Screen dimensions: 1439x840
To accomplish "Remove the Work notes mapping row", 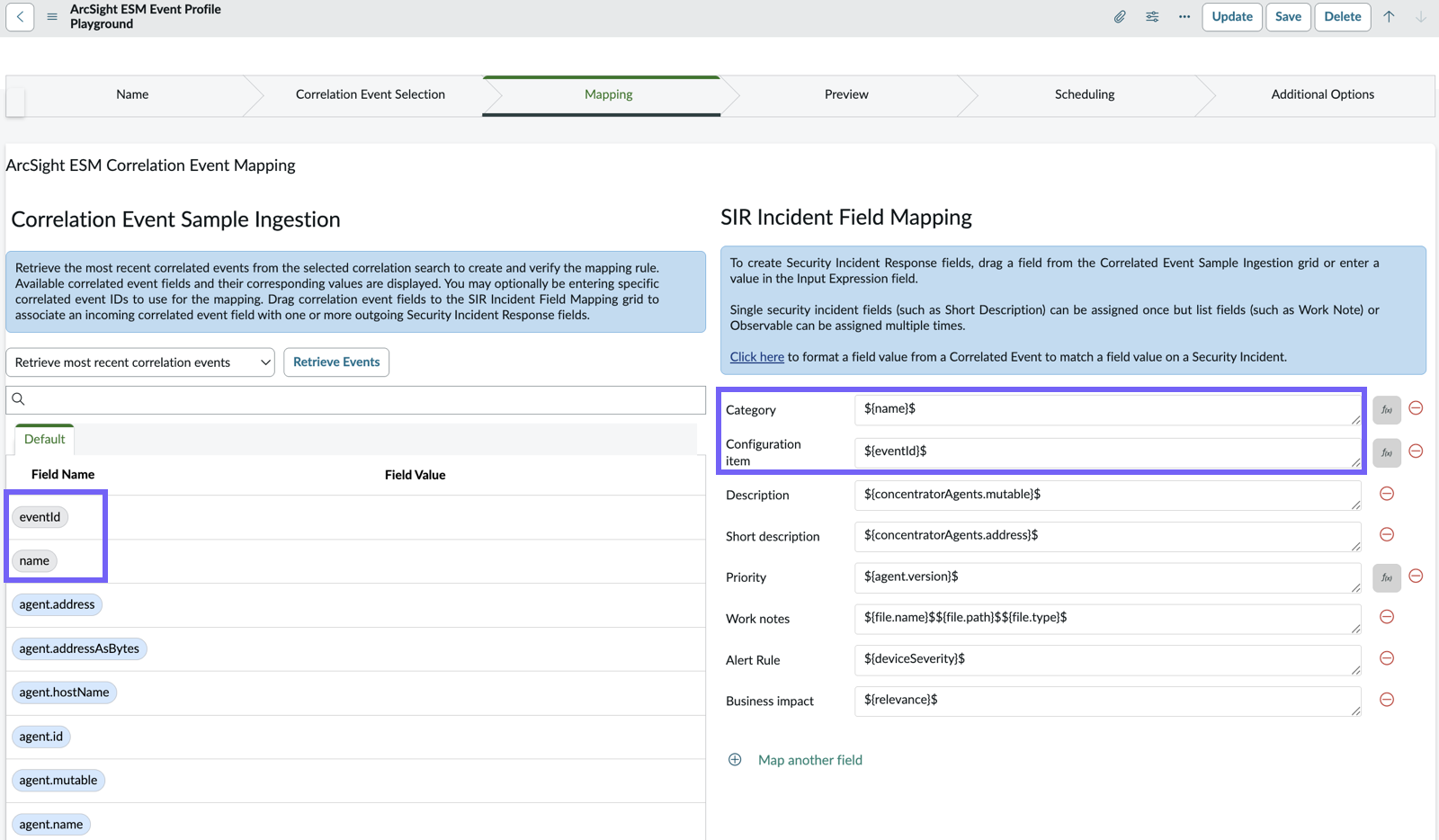I will tap(1387, 617).
